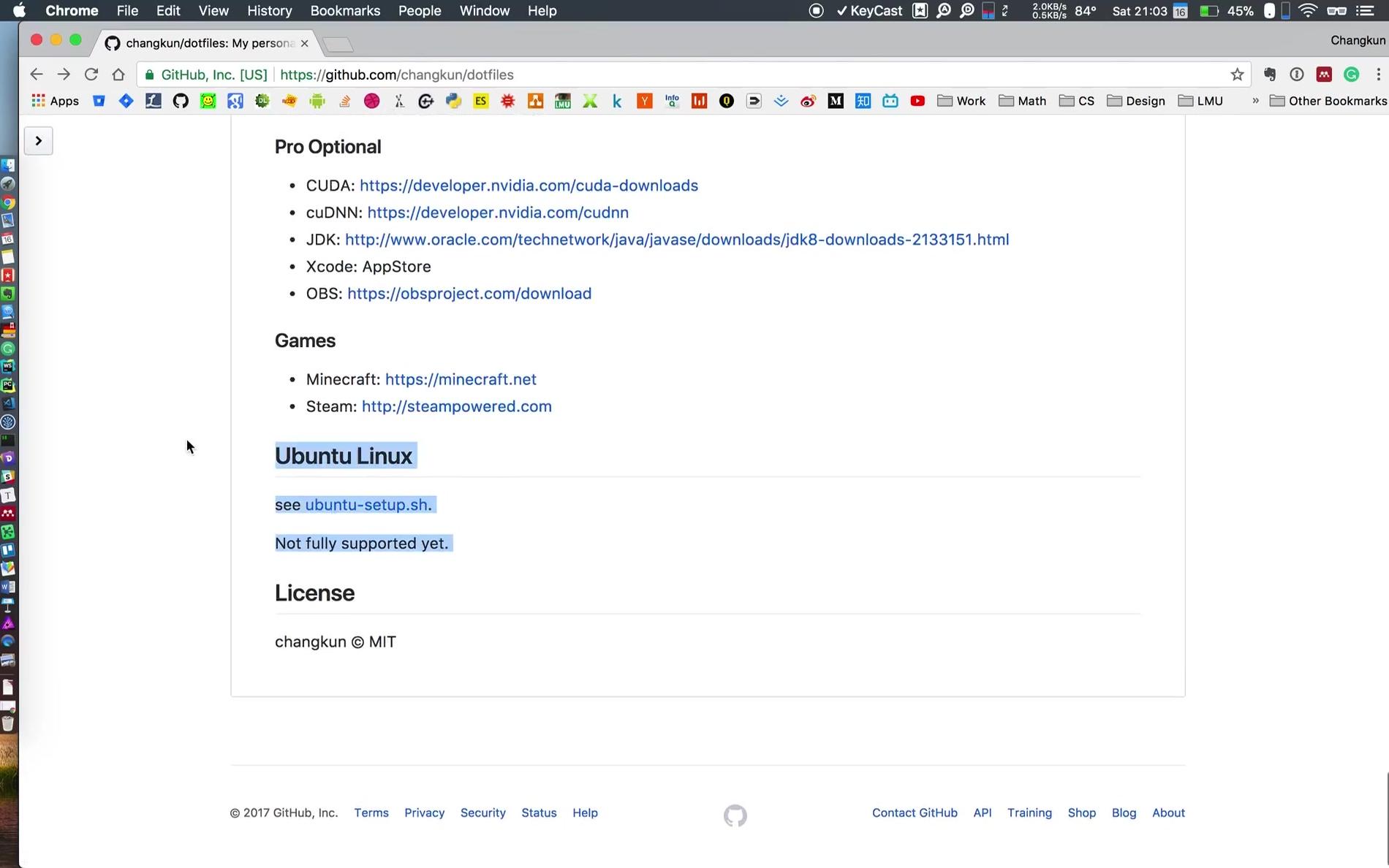
Task: Open the Bookmarks menu
Action: coord(345,11)
